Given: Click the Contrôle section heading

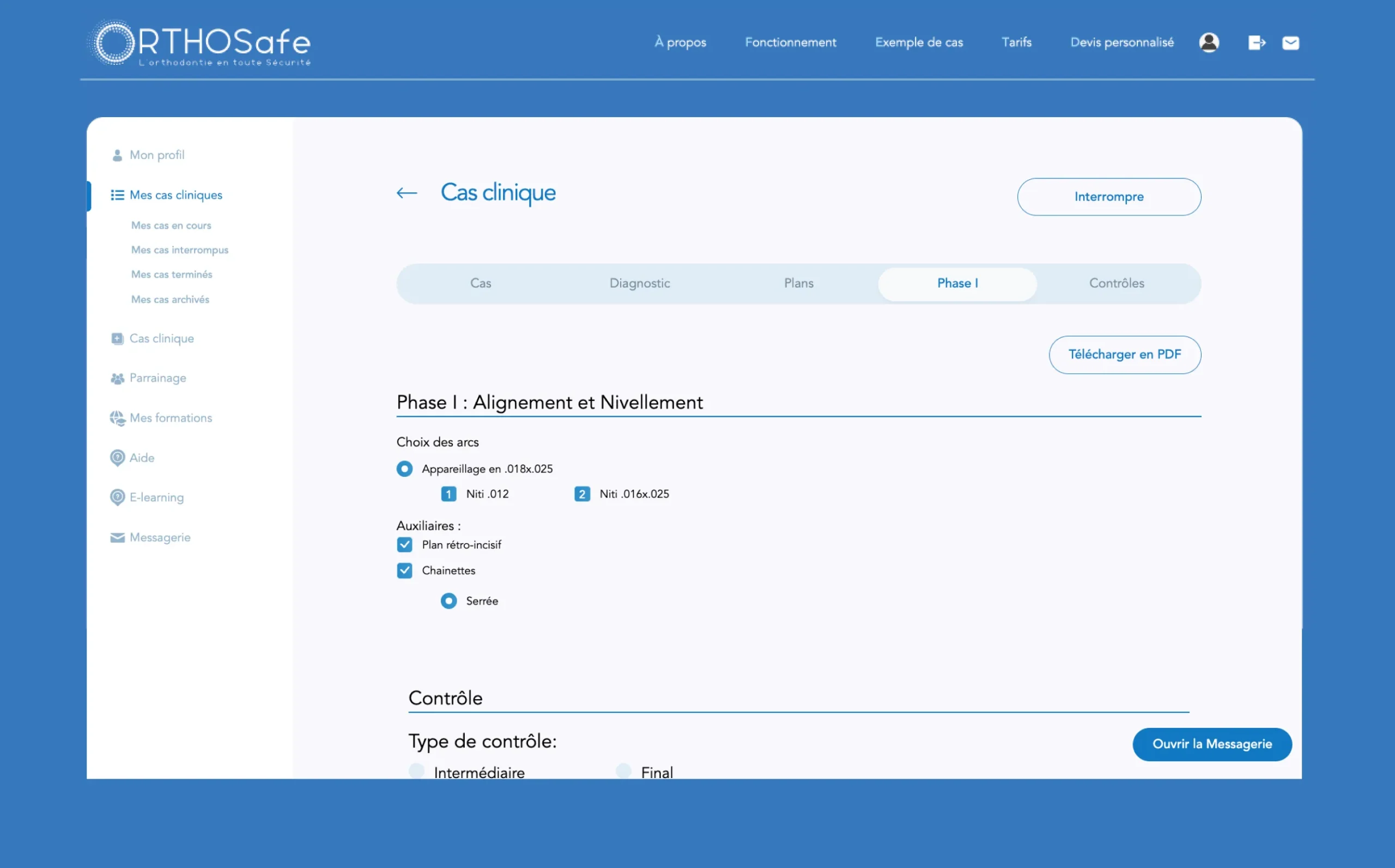Looking at the screenshot, I should (x=445, y=698).
